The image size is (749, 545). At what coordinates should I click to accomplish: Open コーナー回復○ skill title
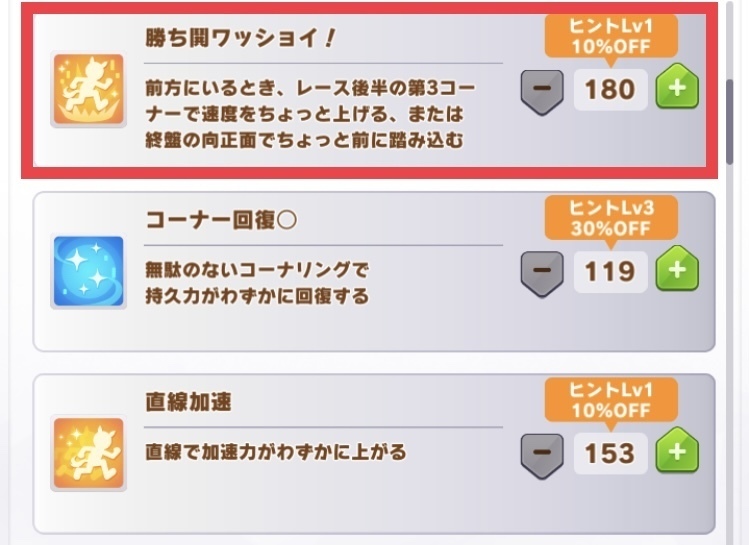pos(221,220)
